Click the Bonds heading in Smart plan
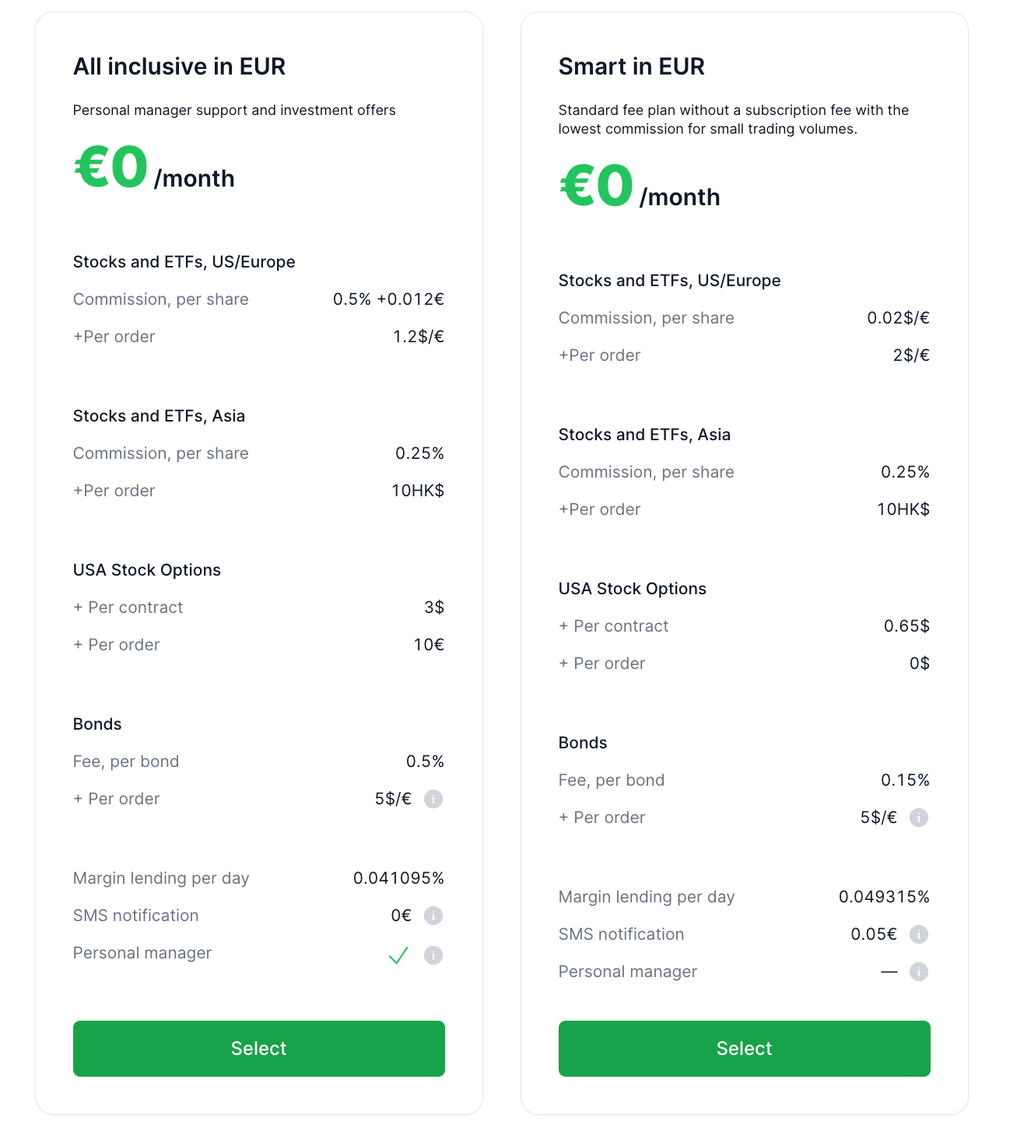Screen dimensions: 1024x1131 (583, 743)
